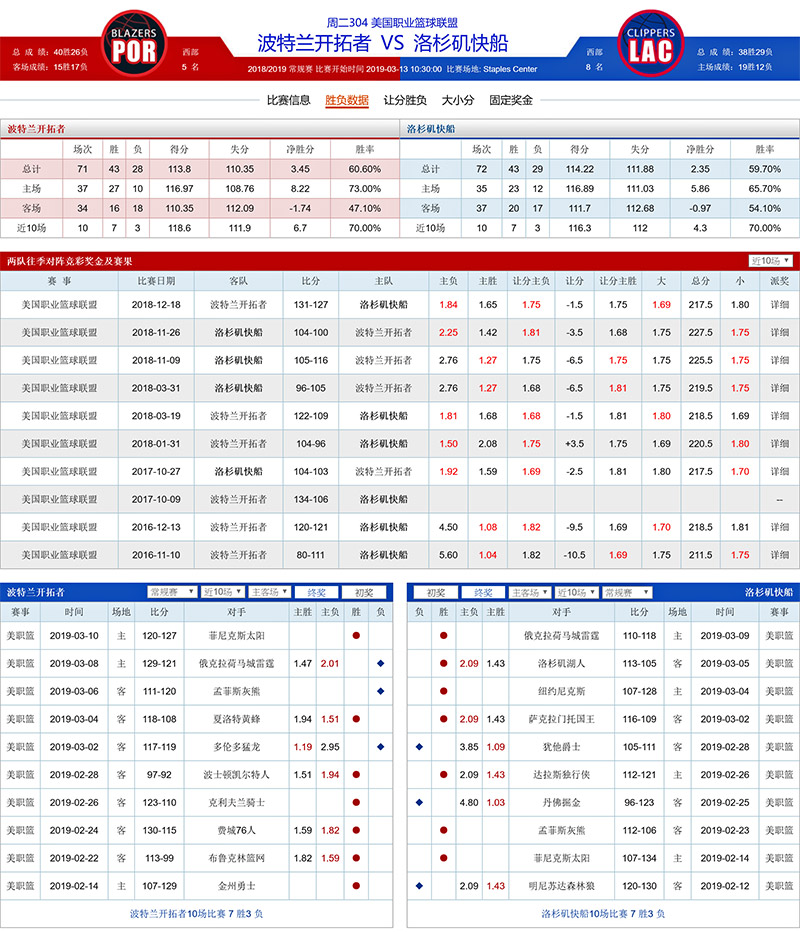Click the 80-111 score of the 2016-11-10 match

(x=311, y=555)
